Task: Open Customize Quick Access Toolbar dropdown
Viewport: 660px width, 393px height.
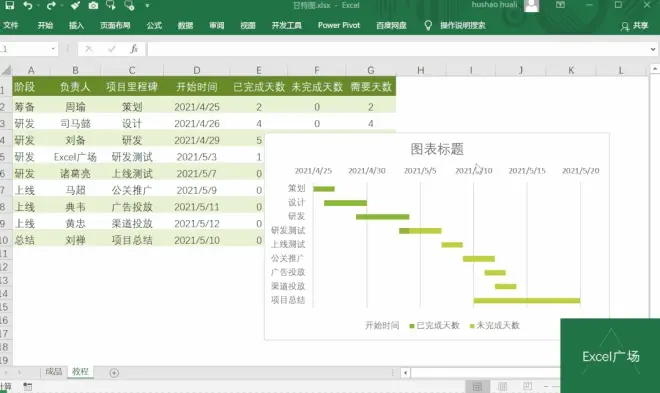Action: coord(147,6)
